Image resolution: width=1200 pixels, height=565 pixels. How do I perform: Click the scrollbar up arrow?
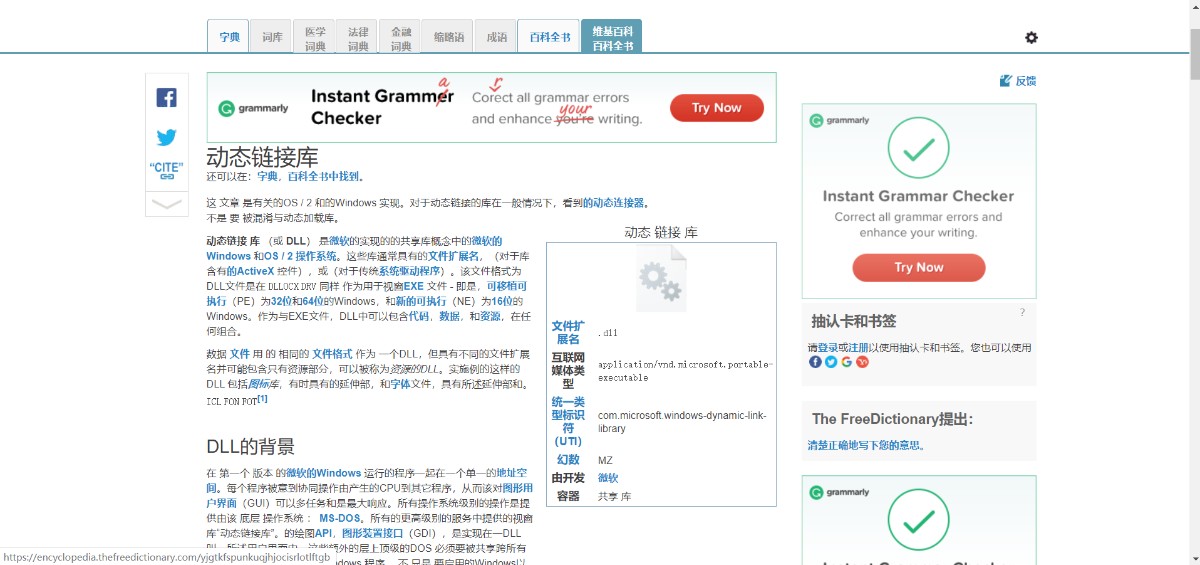coord(1194,8)
